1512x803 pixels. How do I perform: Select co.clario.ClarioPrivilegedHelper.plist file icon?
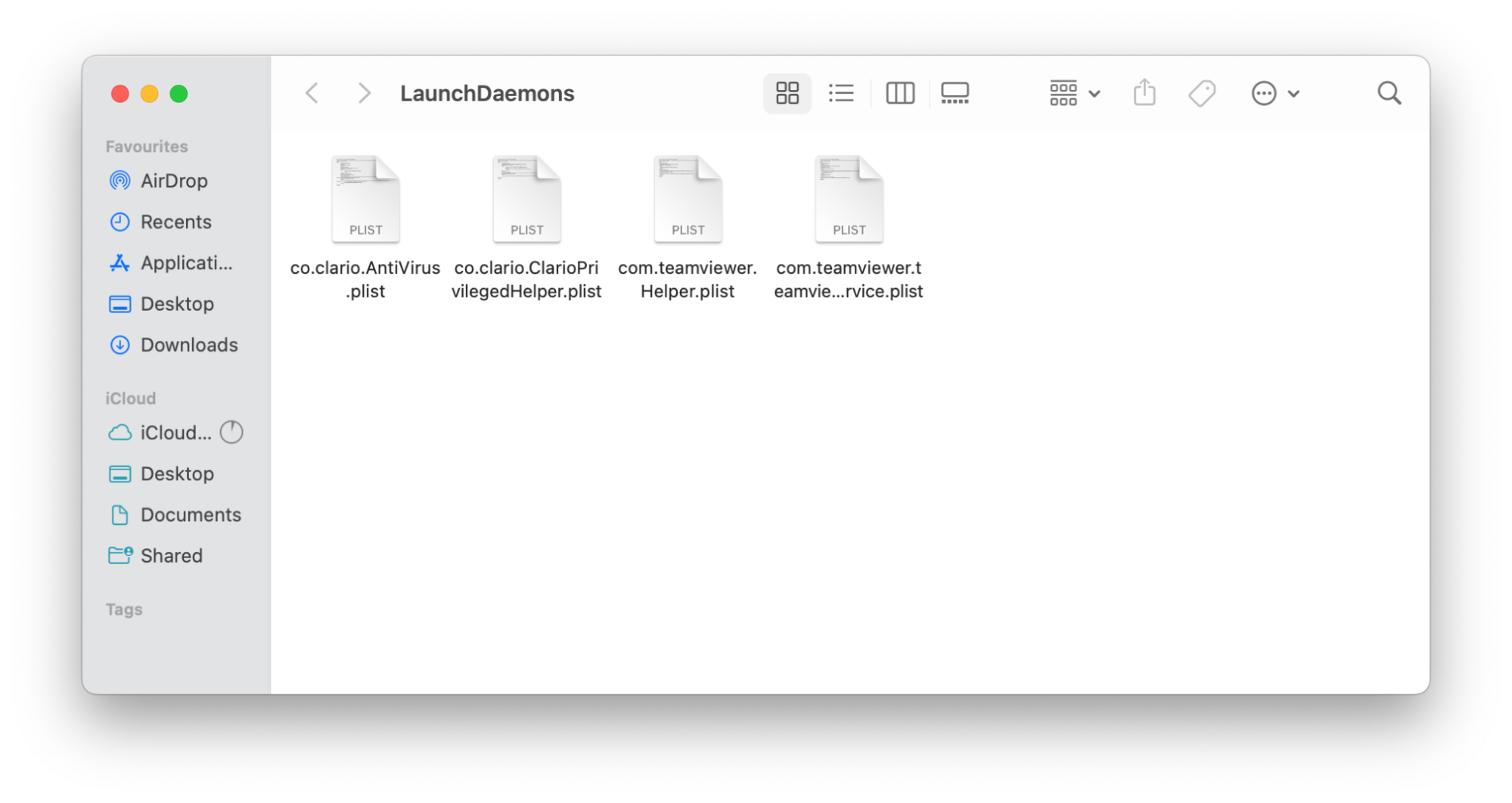[x=526, y=199]
